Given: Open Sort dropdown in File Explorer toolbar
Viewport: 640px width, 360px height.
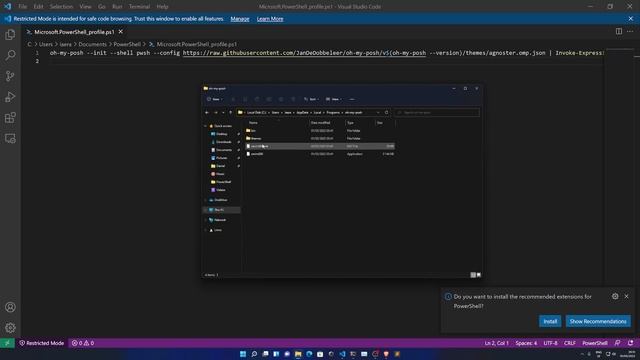Looking at the screenshot, I should 311,99.
